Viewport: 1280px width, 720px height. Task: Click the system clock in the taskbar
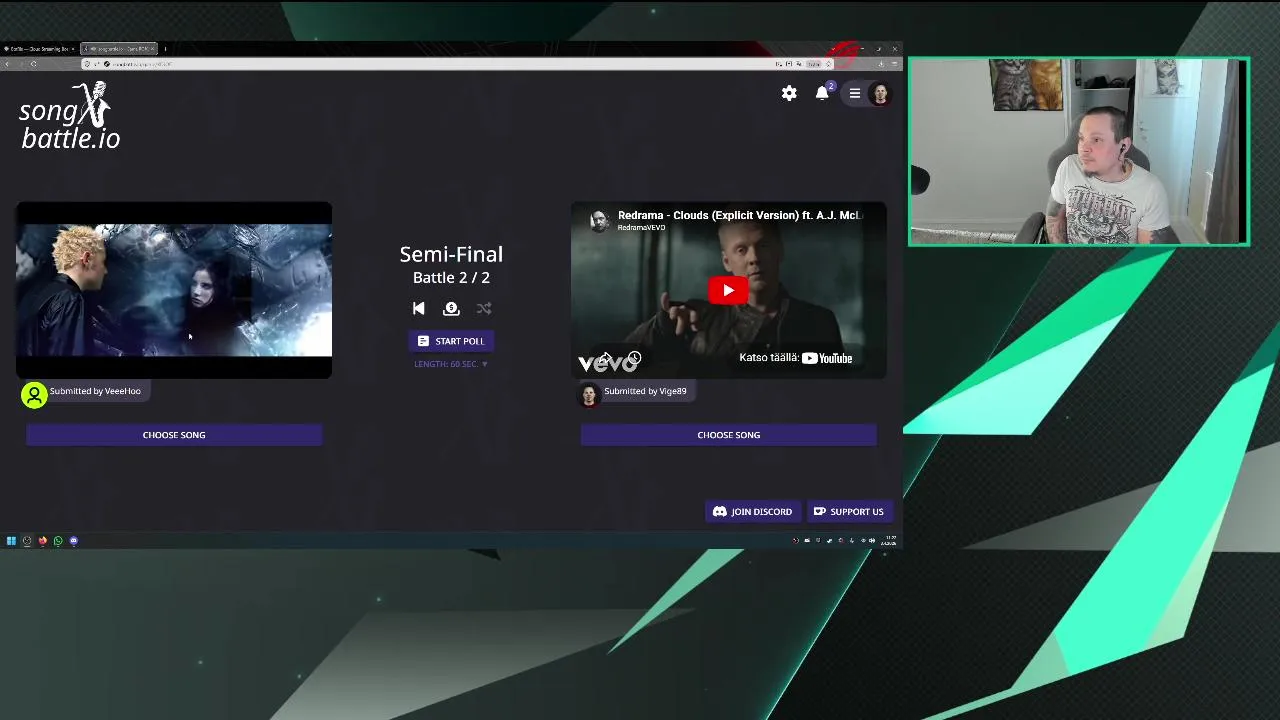coord(888,541)
